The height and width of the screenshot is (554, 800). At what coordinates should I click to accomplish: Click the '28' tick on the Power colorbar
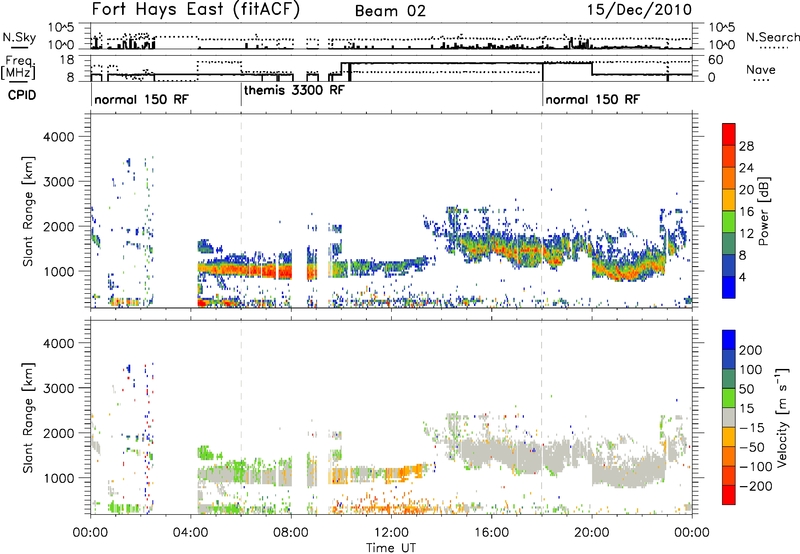pos(746,146)
